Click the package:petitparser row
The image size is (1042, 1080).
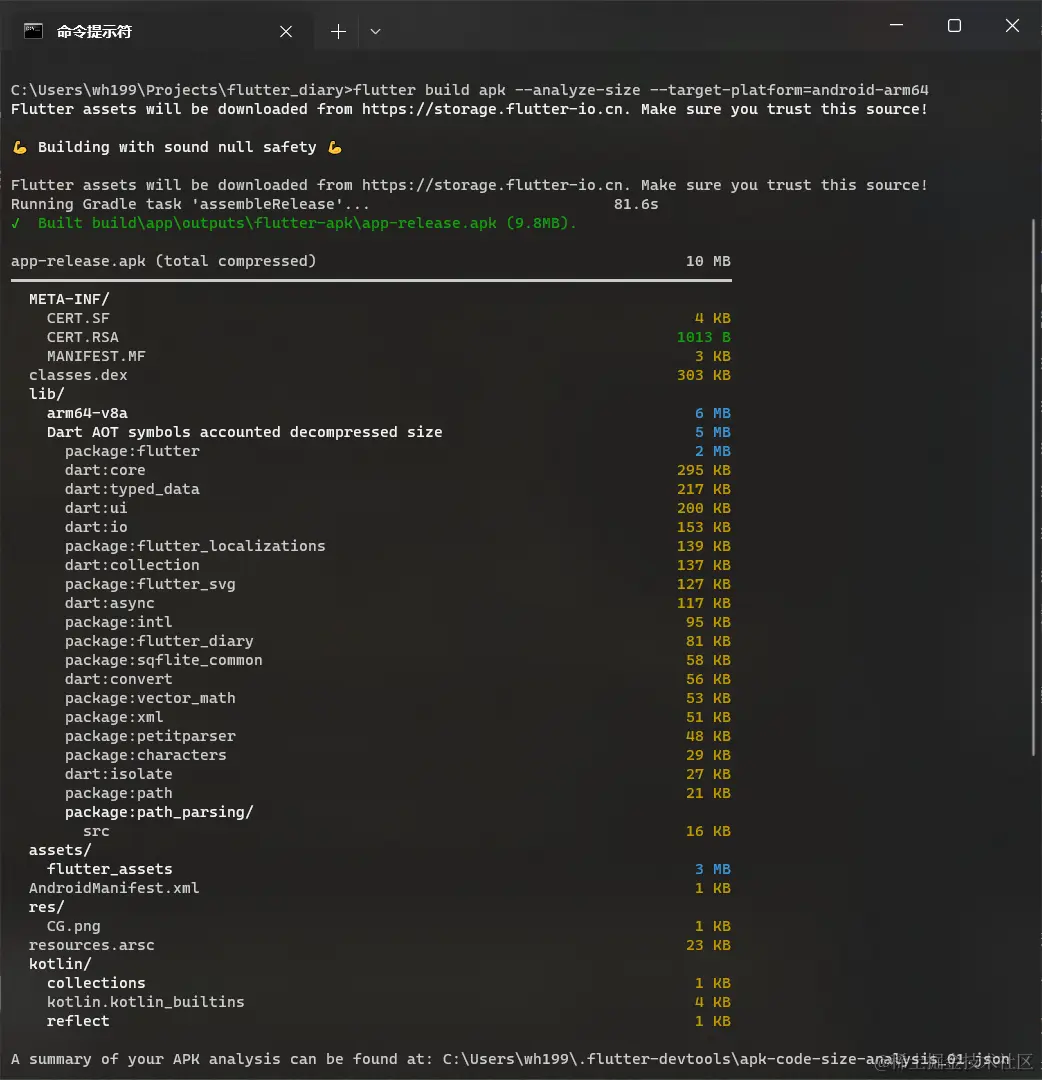click(x=397, y=736)
